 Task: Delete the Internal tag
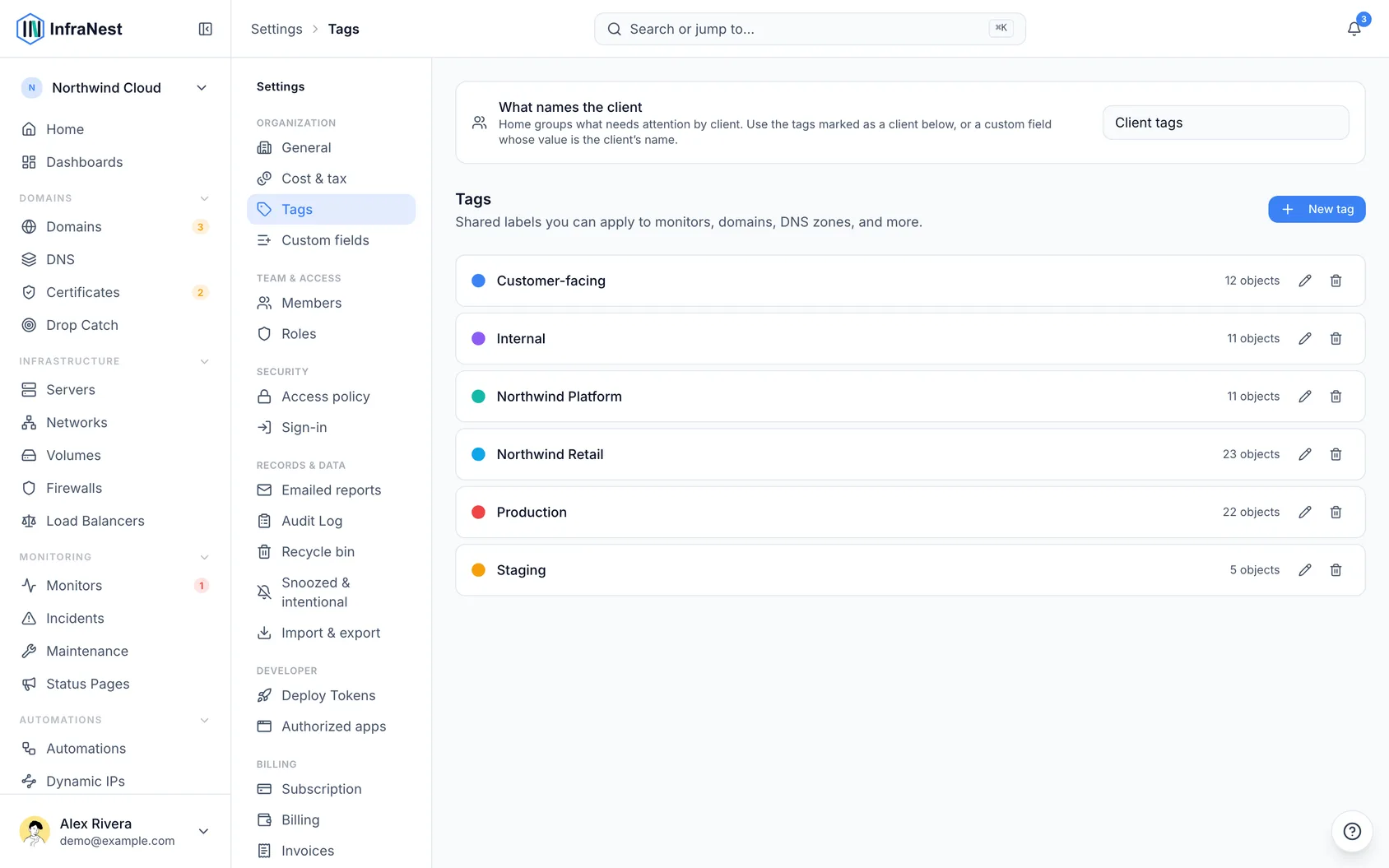click(1336, 338)
